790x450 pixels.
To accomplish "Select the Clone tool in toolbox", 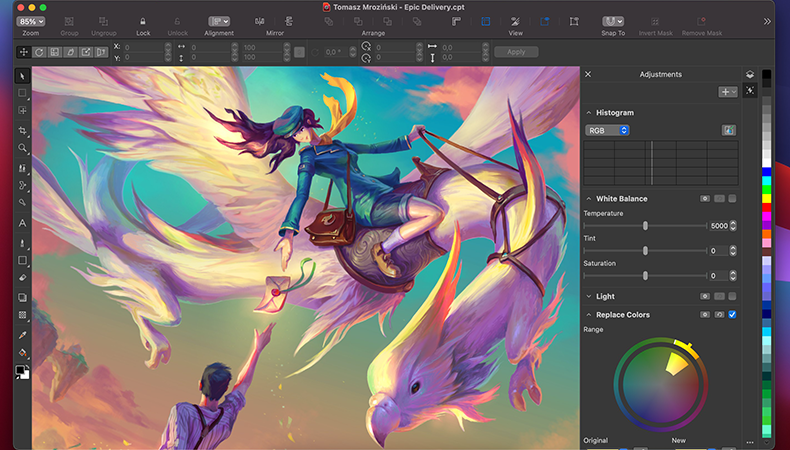I will coord(22,168).
